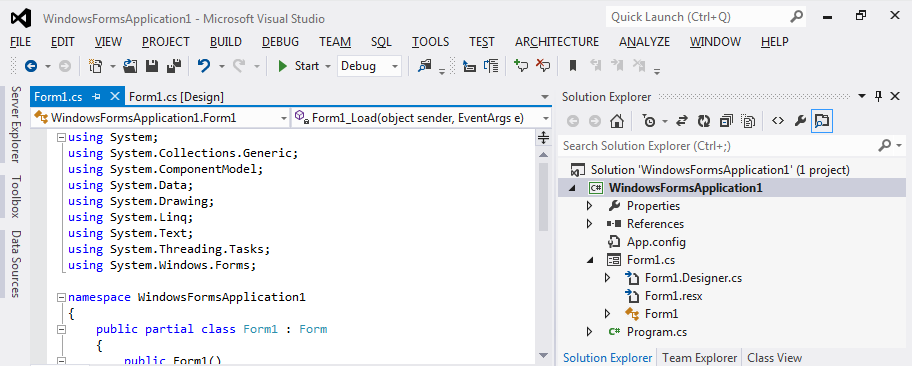Click the Uncomment selected lines icon
This screenshot has height=366, width=912.
(x=543, y=66)
